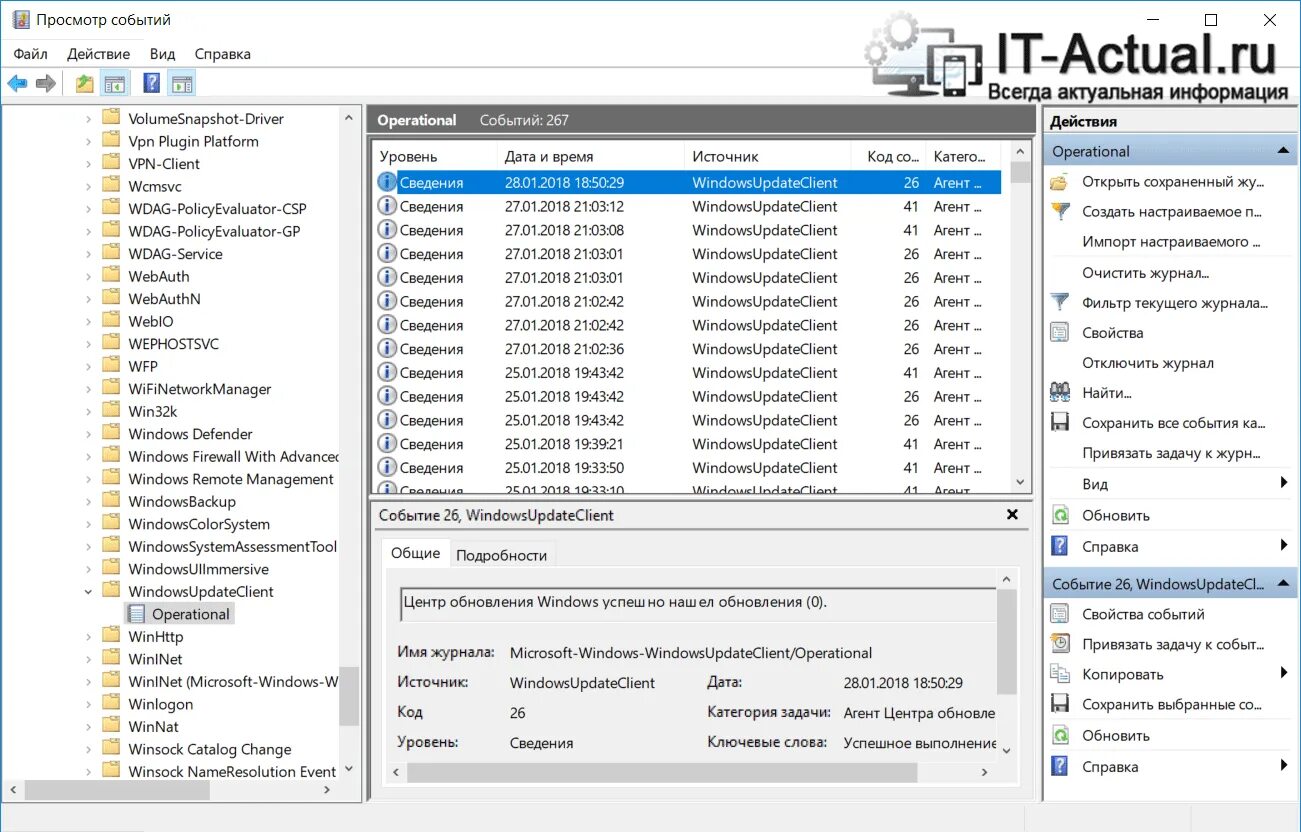Click the event list vertical scrollbar
The height and width of the screenshot is (832, 1301).
click(1020, 316)
